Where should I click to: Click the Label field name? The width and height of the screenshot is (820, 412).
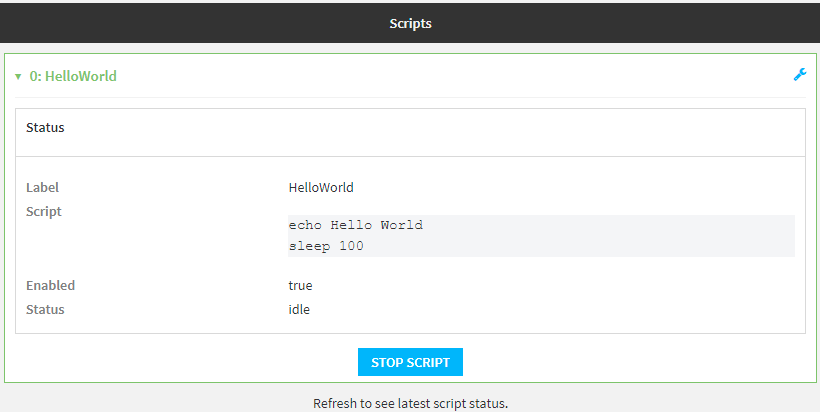pos(42,187)
